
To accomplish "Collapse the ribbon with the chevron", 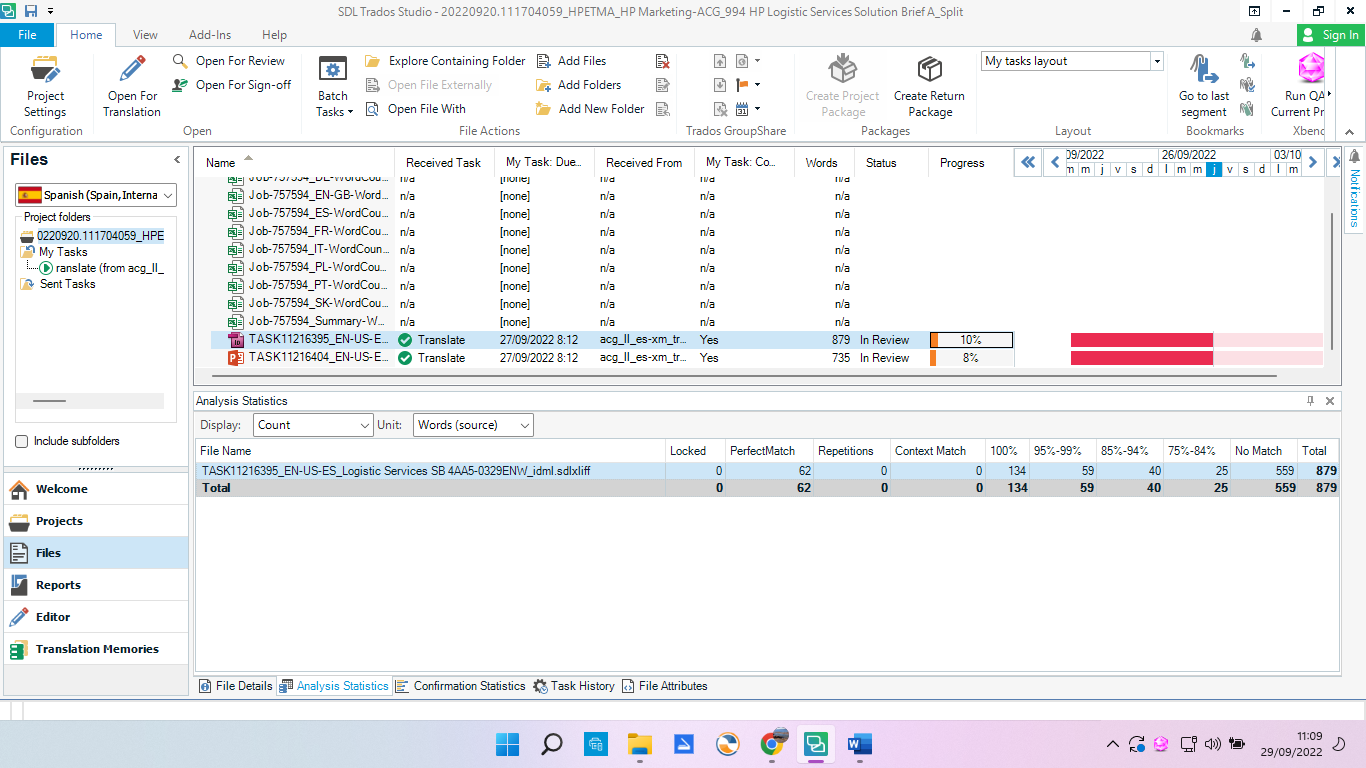I will pyautogui.click(x=1349, y=131).
